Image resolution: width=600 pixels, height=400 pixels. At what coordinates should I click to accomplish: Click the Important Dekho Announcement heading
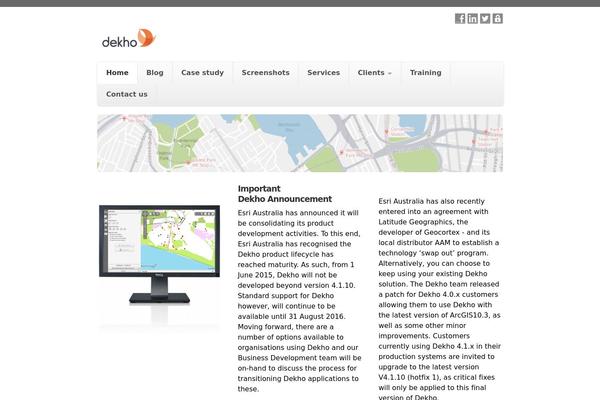tap(285, 194)
